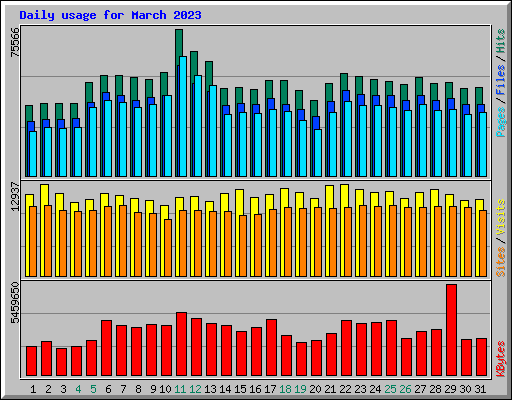Click day label 2 on x-axis
The height and width of the screenshot is (400, 512).
click(48, 389)
